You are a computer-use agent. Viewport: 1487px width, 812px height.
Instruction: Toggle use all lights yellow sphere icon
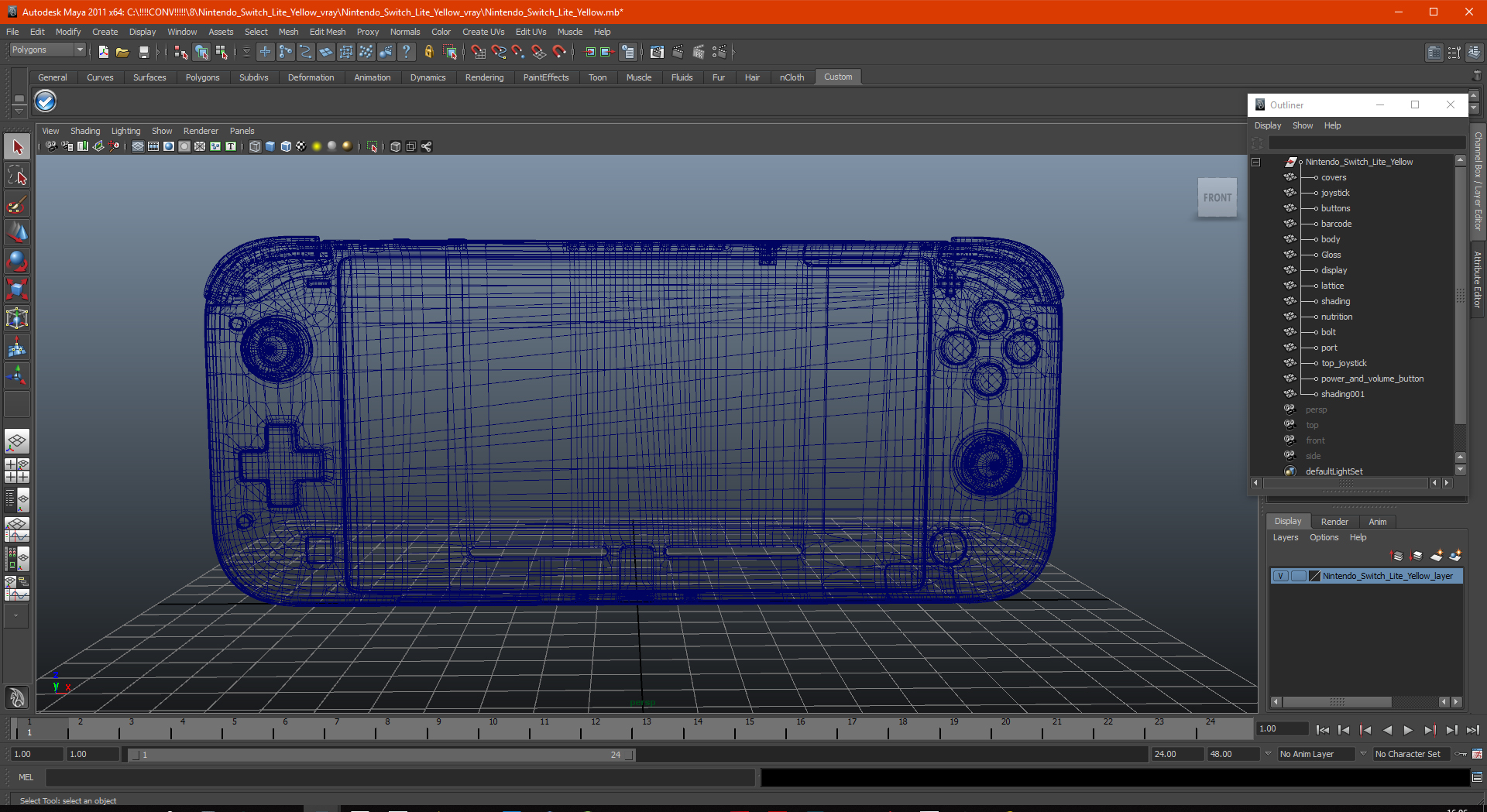tap(317, 146)
